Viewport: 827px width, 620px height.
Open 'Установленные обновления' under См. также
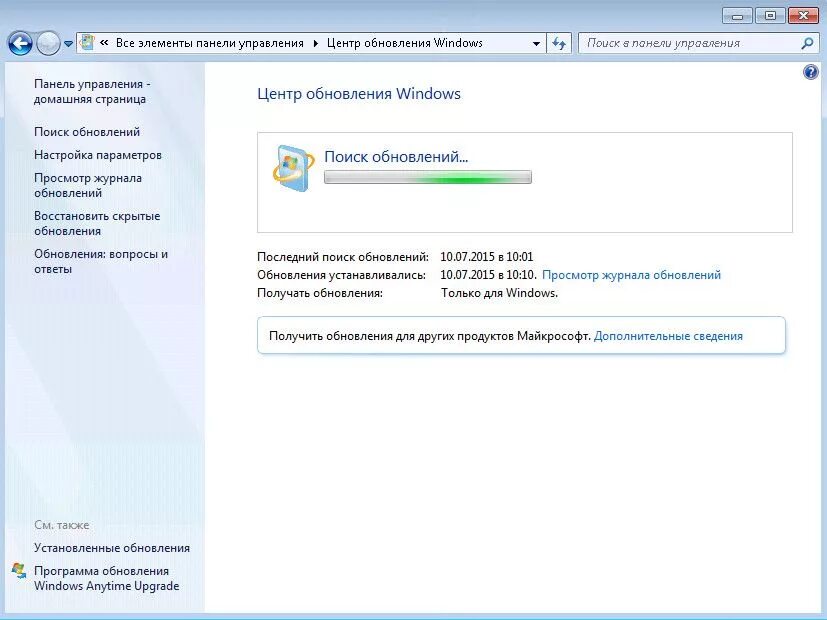coord(112,548)
